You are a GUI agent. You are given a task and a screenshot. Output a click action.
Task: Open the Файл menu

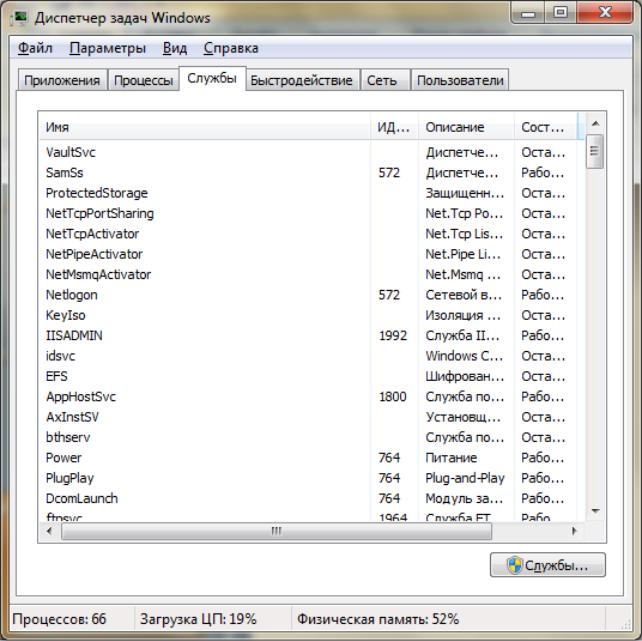pos(35,48)
